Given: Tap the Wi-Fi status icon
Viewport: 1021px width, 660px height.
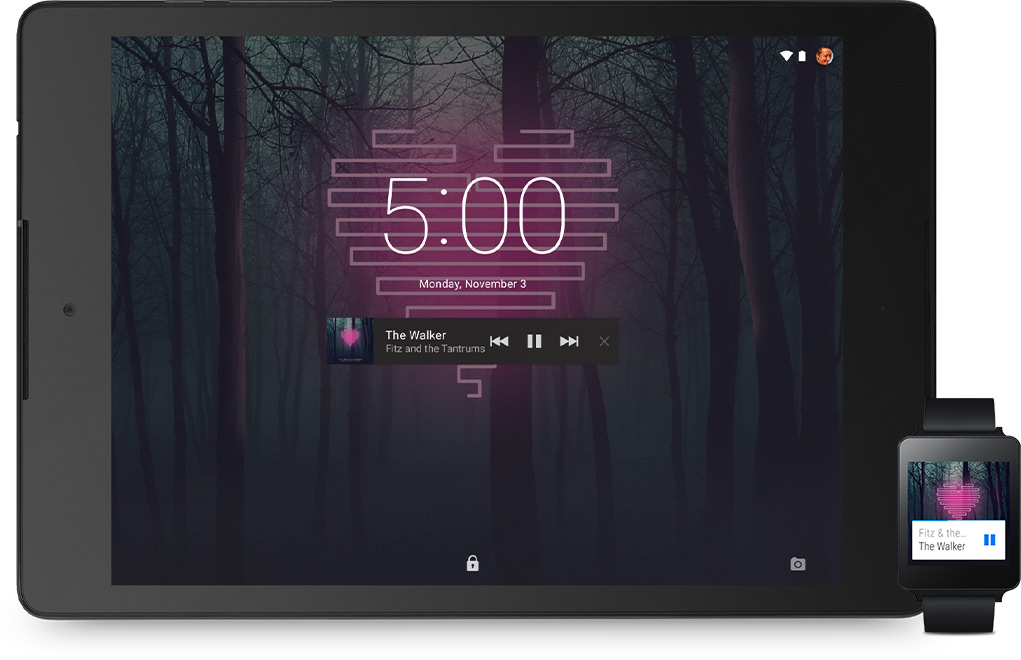Looking at the screenshot, I should (x=786, y=56).
